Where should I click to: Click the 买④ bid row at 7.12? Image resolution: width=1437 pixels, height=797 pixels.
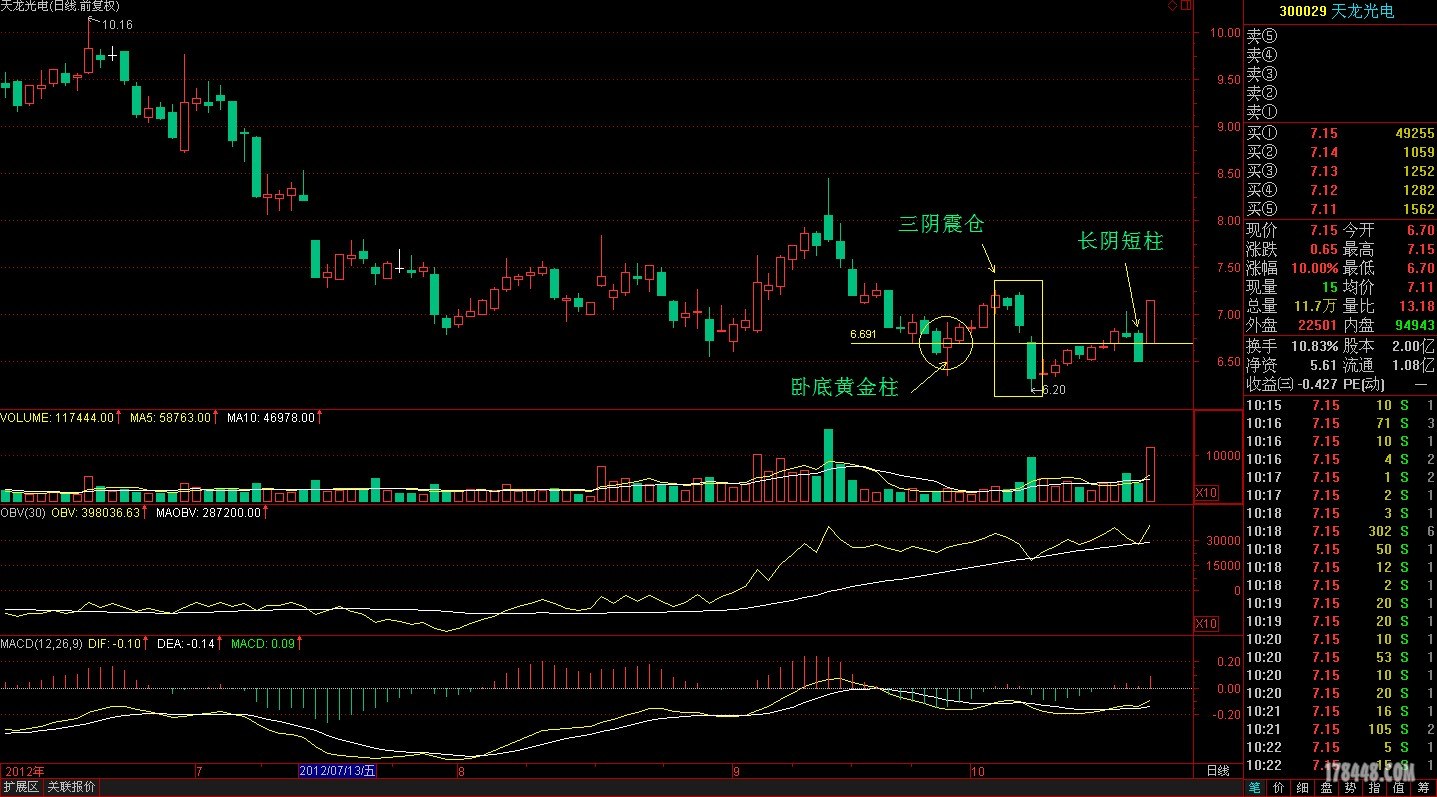click(1340, 190)
